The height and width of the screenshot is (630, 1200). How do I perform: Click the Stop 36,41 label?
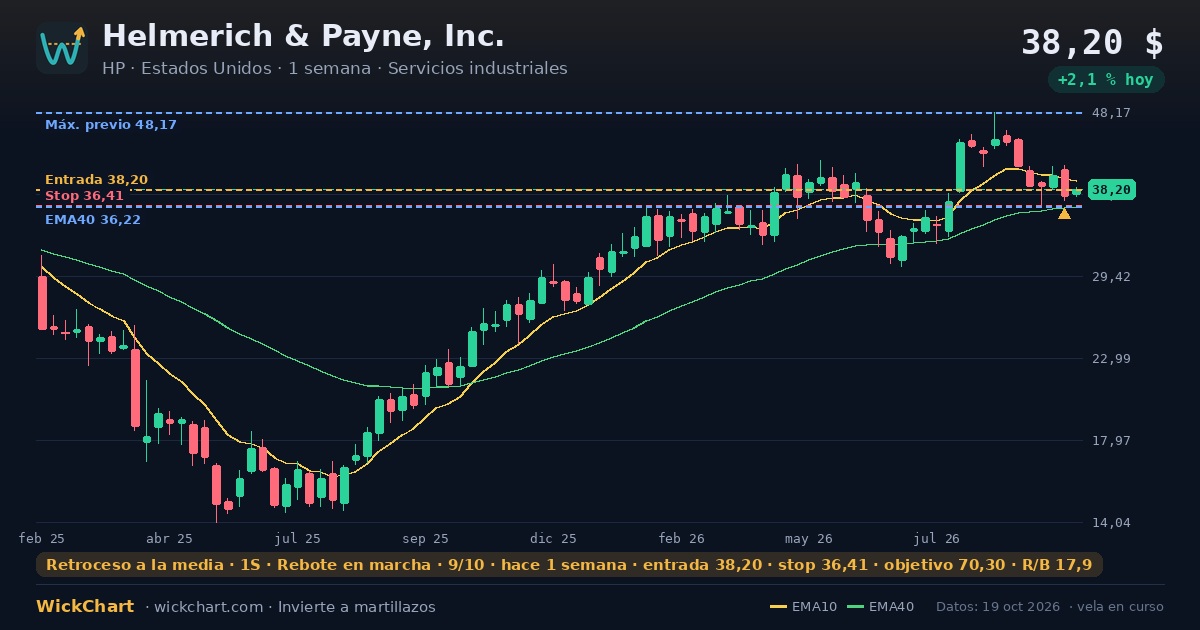click(84, 196)
